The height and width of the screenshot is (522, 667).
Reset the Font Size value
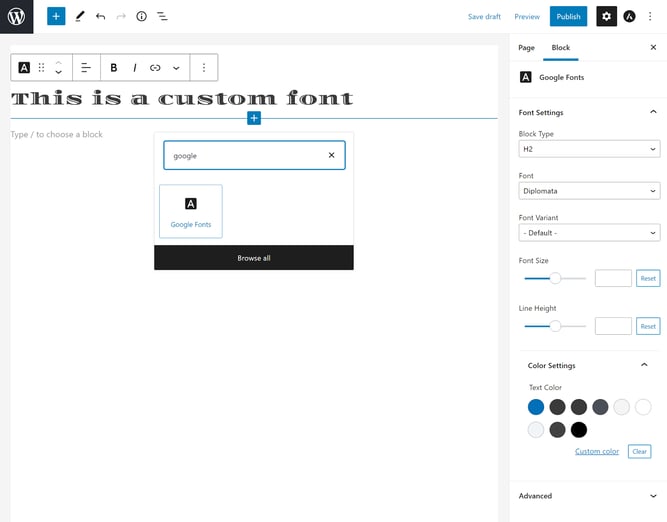648,278
